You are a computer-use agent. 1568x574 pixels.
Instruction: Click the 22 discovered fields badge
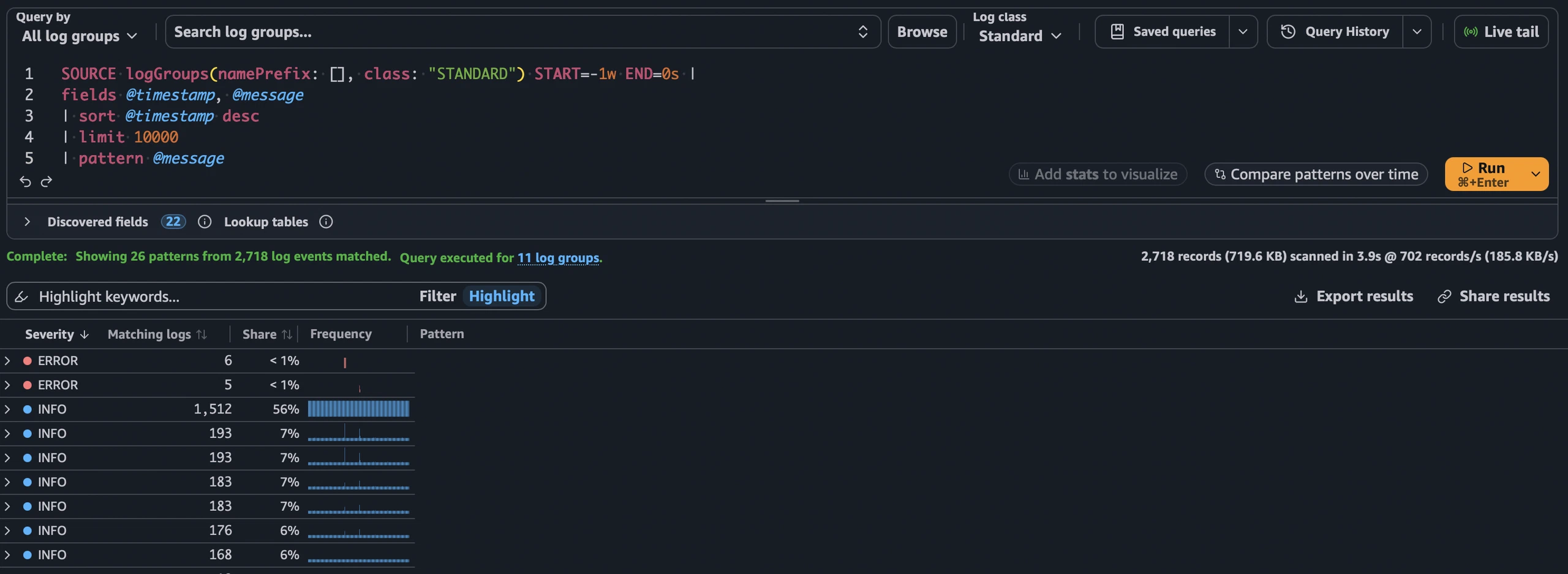pyautogui.click(x=173, y=222)
